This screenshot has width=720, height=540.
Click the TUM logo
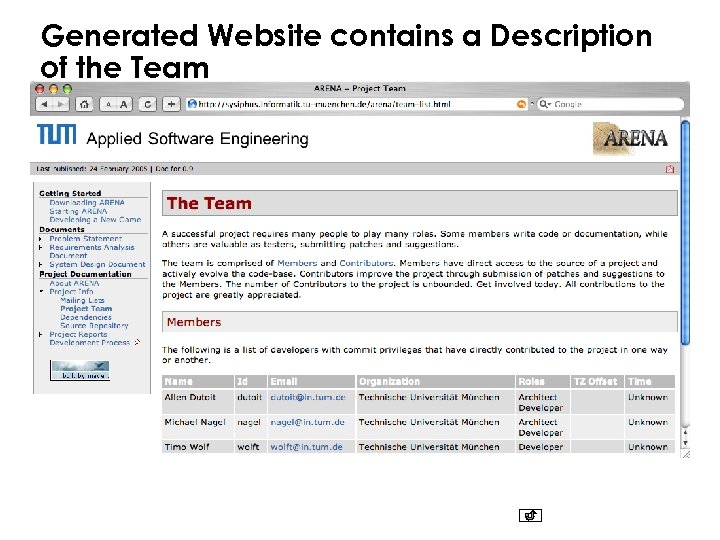click(x=56, y=134)
